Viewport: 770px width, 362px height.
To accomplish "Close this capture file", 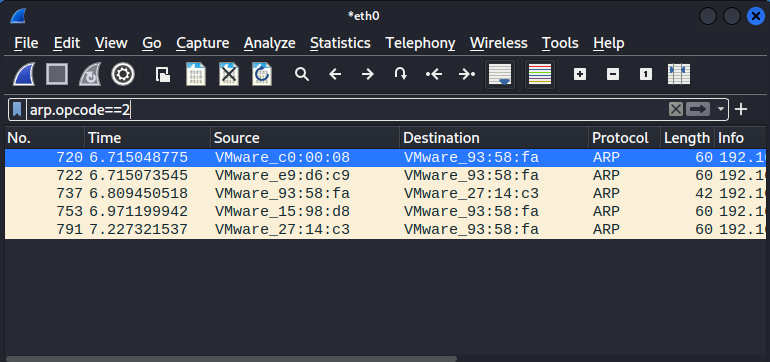I will 229,75.
